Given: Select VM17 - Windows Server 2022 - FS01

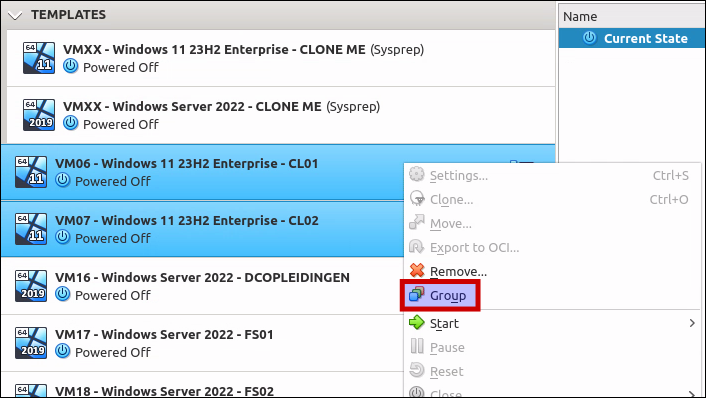Looking at the screenshot, I should pyautogui.click(x=202, y=343).
